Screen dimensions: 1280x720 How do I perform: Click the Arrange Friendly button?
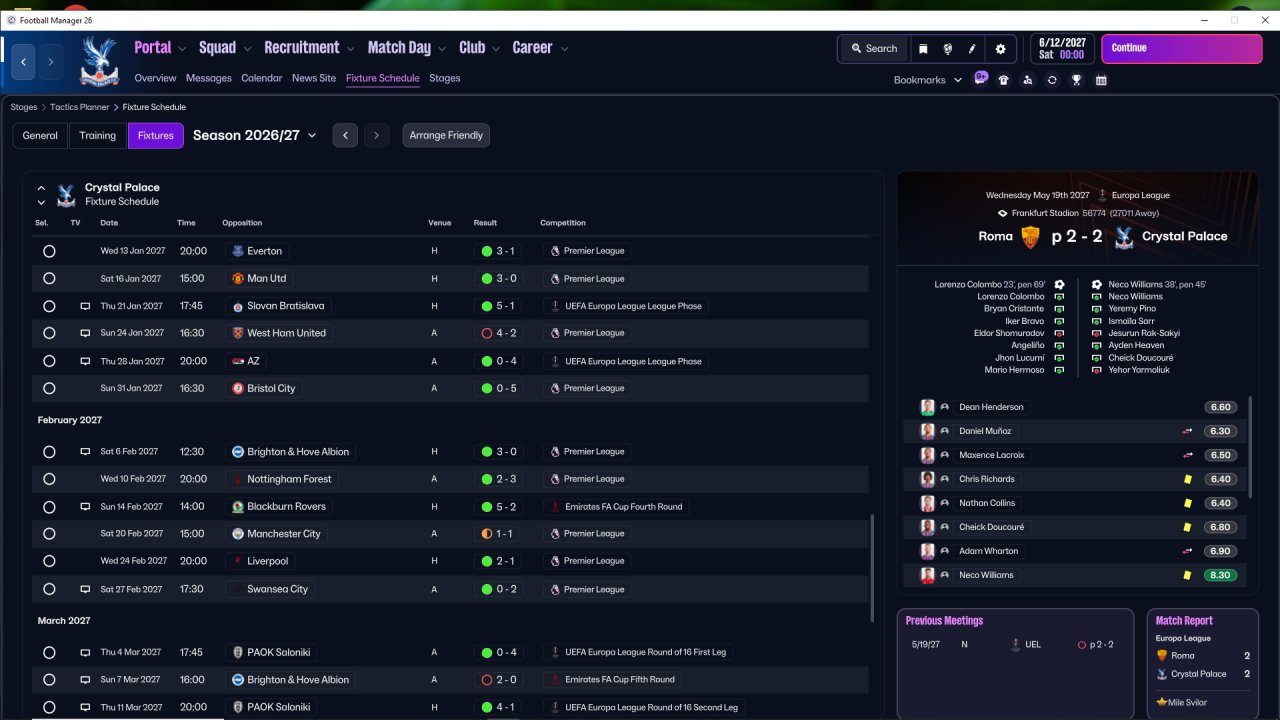446,135
